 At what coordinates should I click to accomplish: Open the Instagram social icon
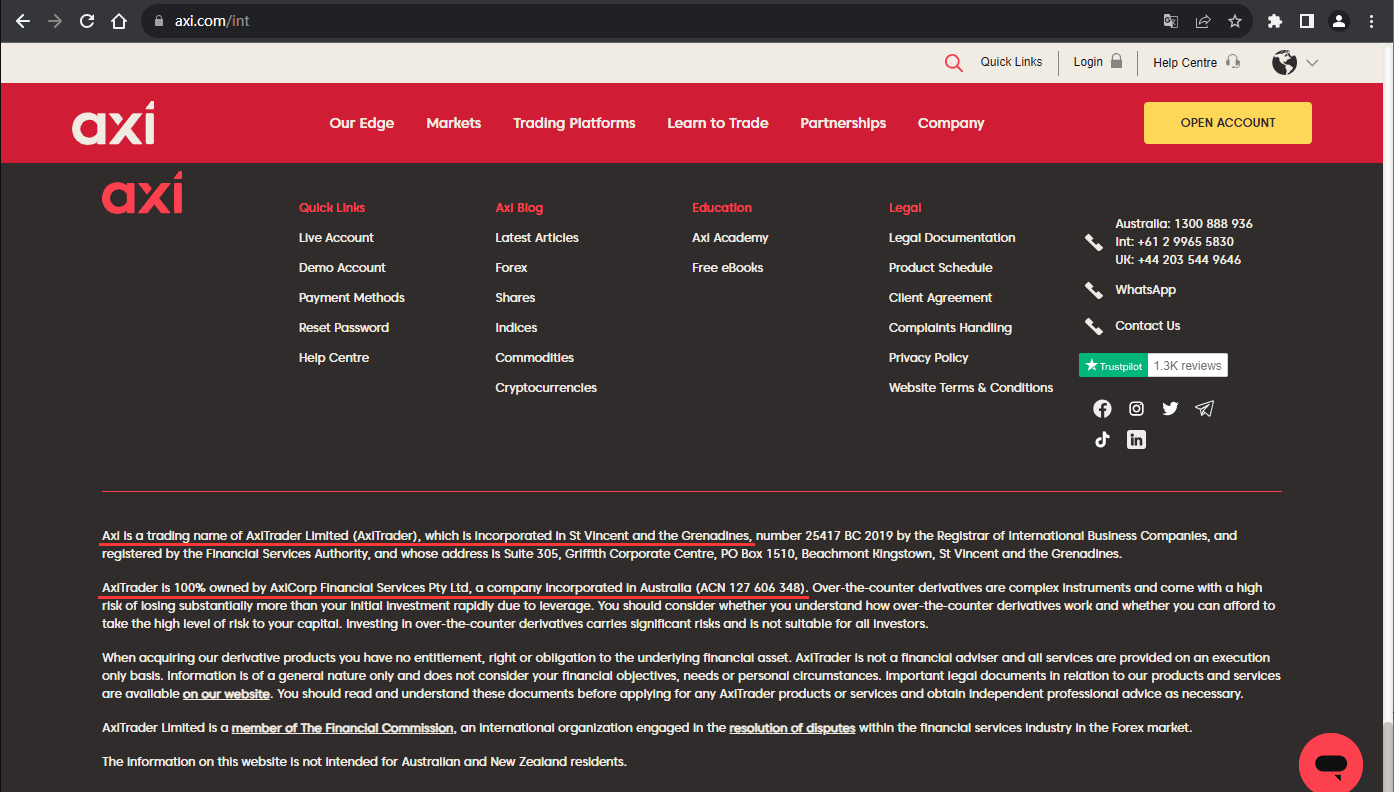pos(1136,408)
